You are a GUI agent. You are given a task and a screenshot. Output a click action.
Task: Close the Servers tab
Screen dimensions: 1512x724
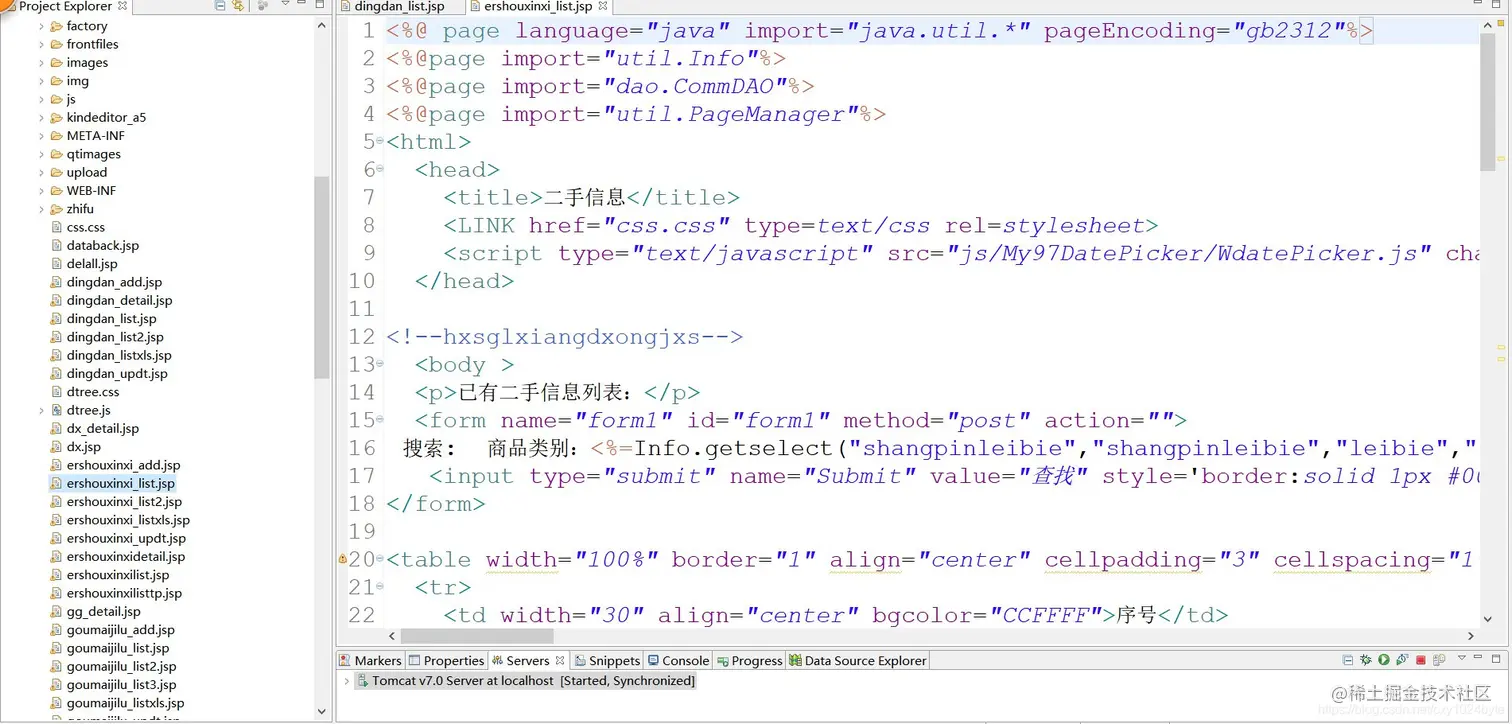(x=560, y=660)
